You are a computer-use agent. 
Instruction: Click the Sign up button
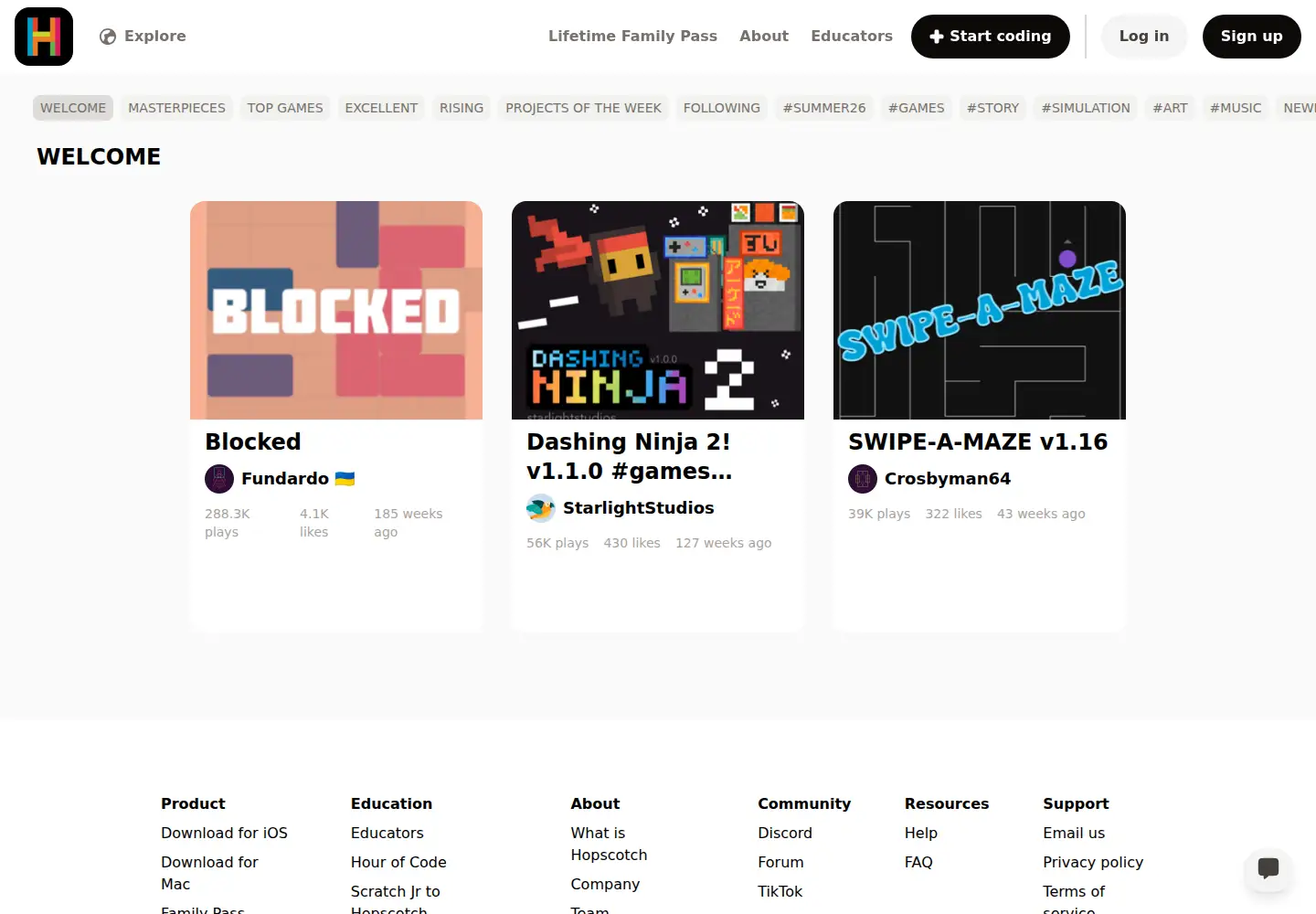click(x=1252, y=37)
